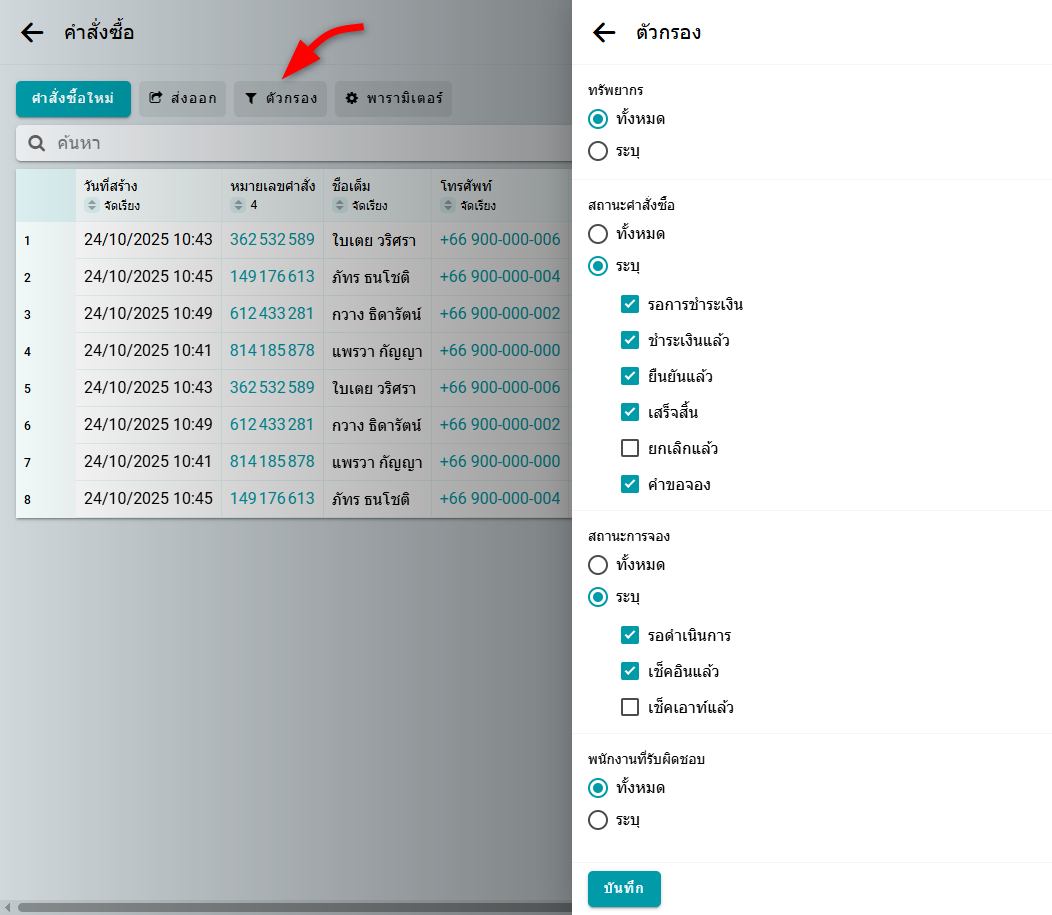Click the บันทึก save button

click(x=624, y=888)
